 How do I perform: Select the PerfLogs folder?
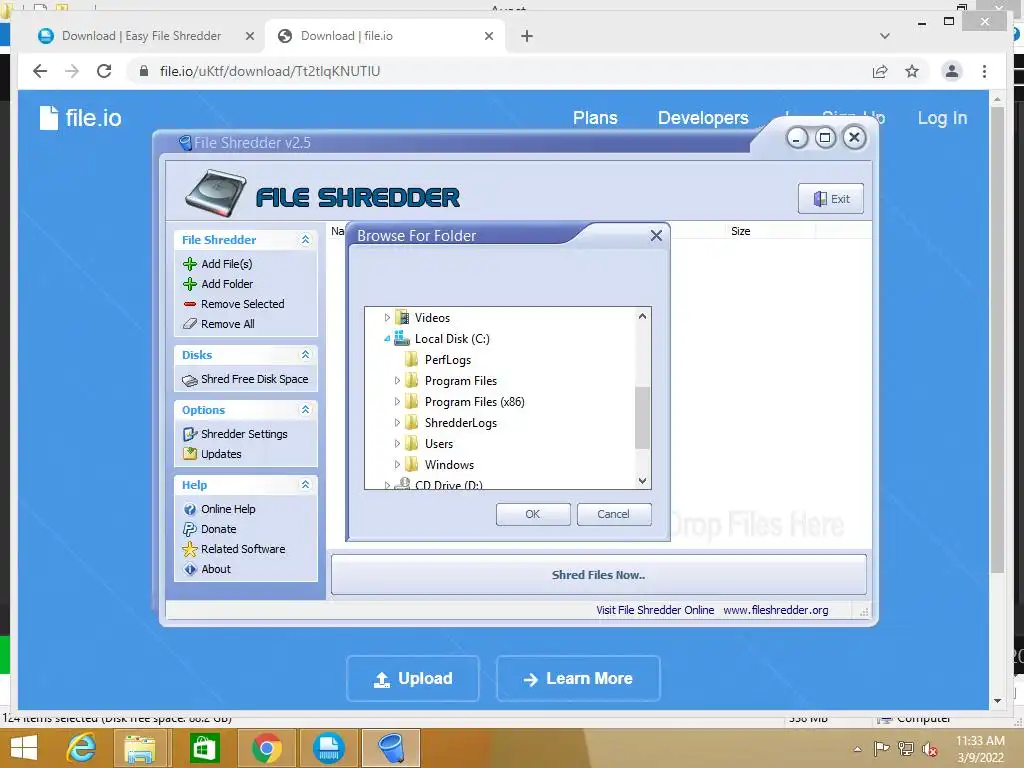pyautogui.click(x=447, y=360)
